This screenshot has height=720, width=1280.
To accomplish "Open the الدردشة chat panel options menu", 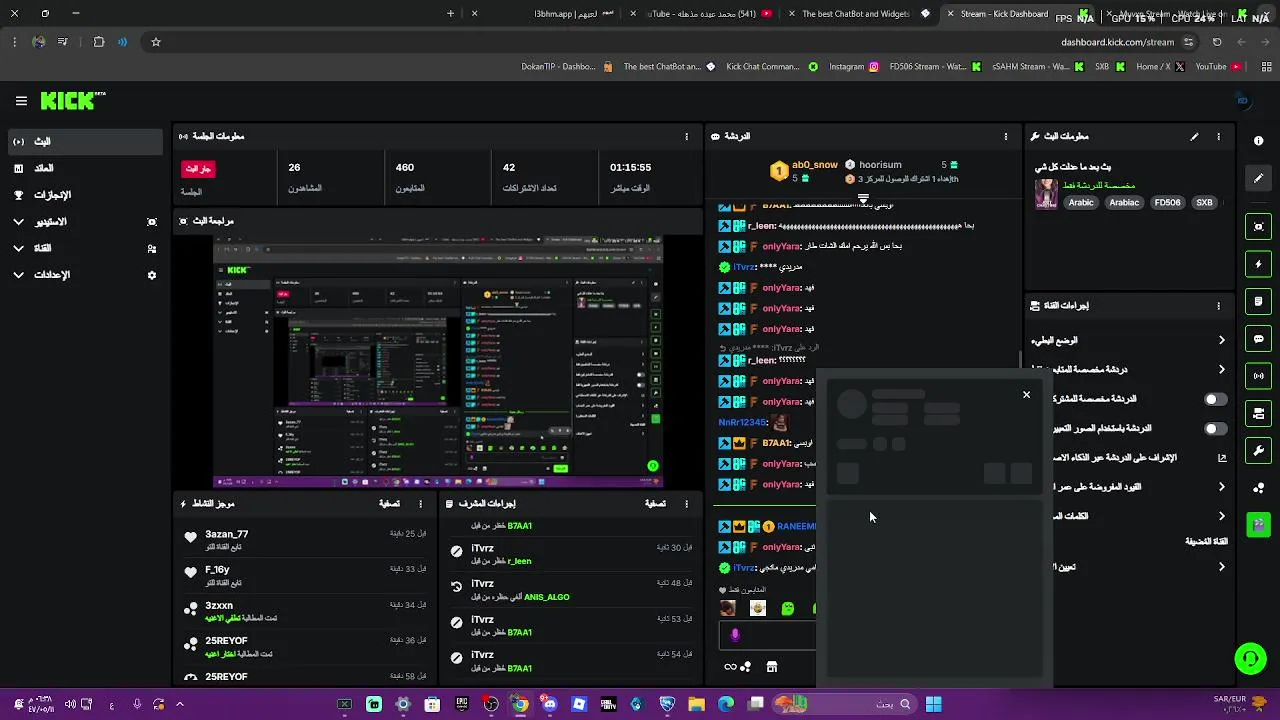I will [1006, 136].
